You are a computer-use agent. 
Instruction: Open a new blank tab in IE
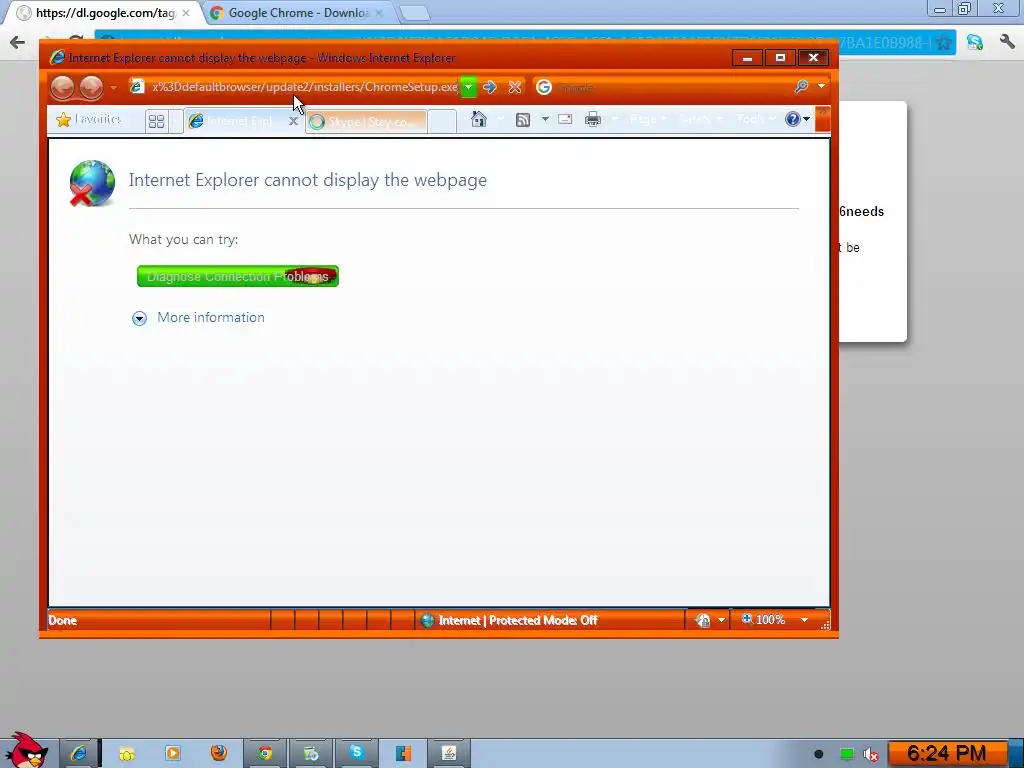click(442, 121)
